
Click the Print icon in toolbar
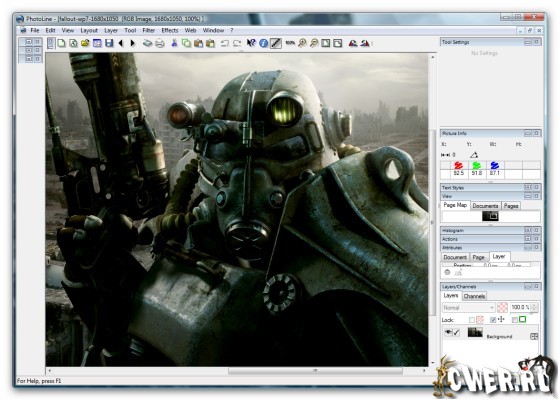point(160,44)
